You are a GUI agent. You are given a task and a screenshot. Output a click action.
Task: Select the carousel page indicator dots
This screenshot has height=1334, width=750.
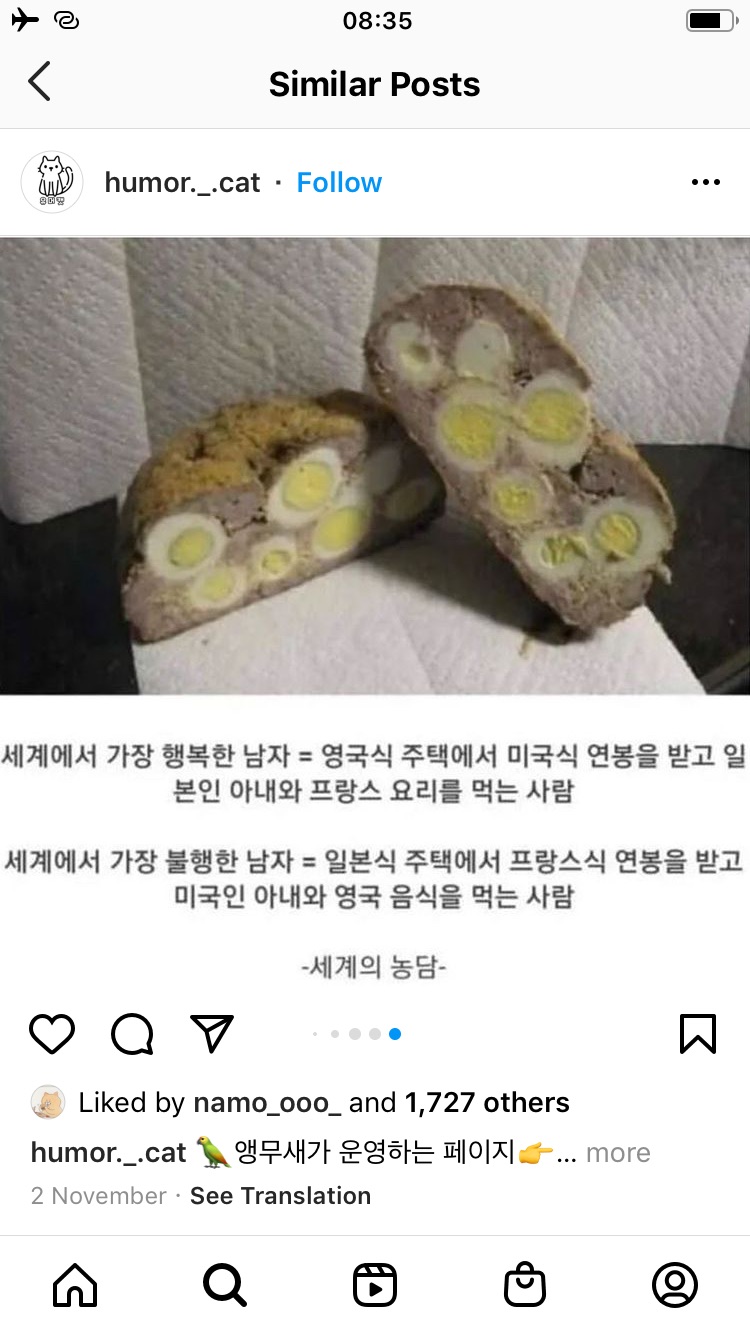pyautogui.click(x=357, y=1034)
